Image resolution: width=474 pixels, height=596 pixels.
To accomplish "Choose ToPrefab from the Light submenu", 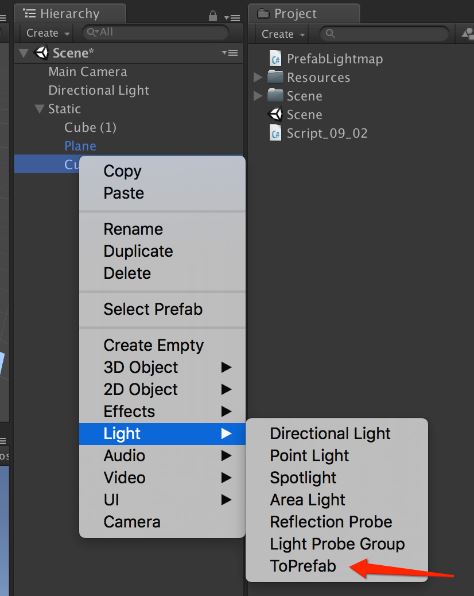I will (303, 566).
